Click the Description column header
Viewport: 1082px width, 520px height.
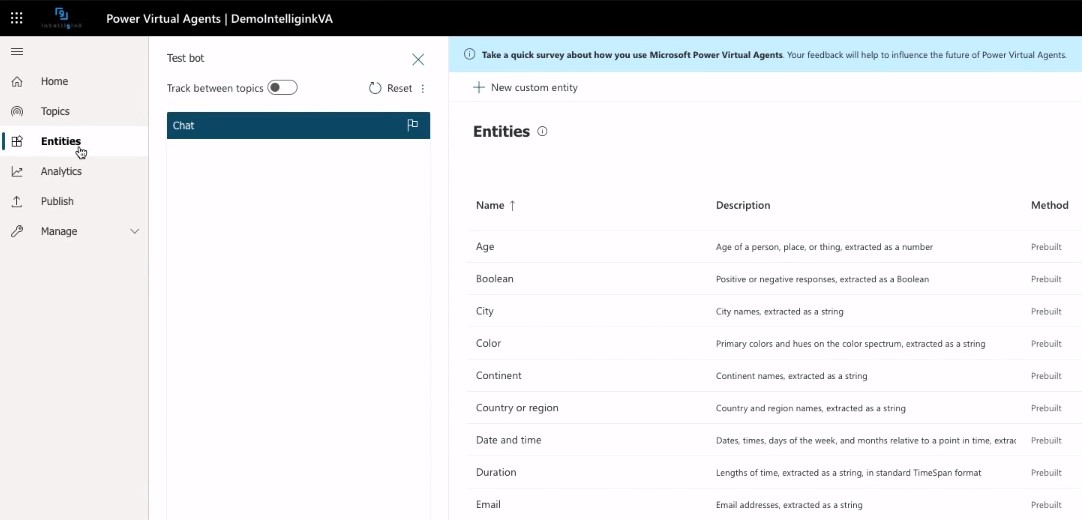(743, 206)
